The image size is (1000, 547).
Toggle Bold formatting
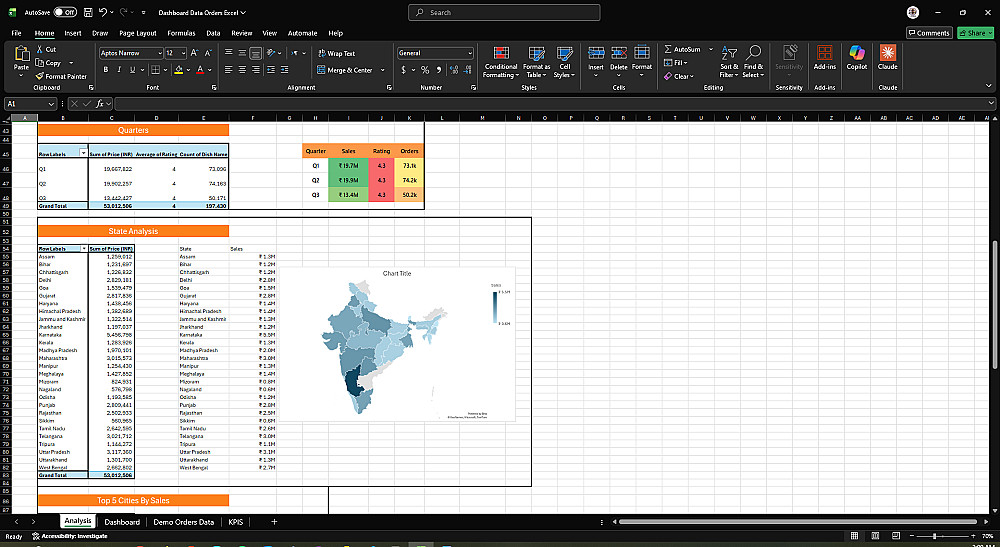click(x=105, y=70)
